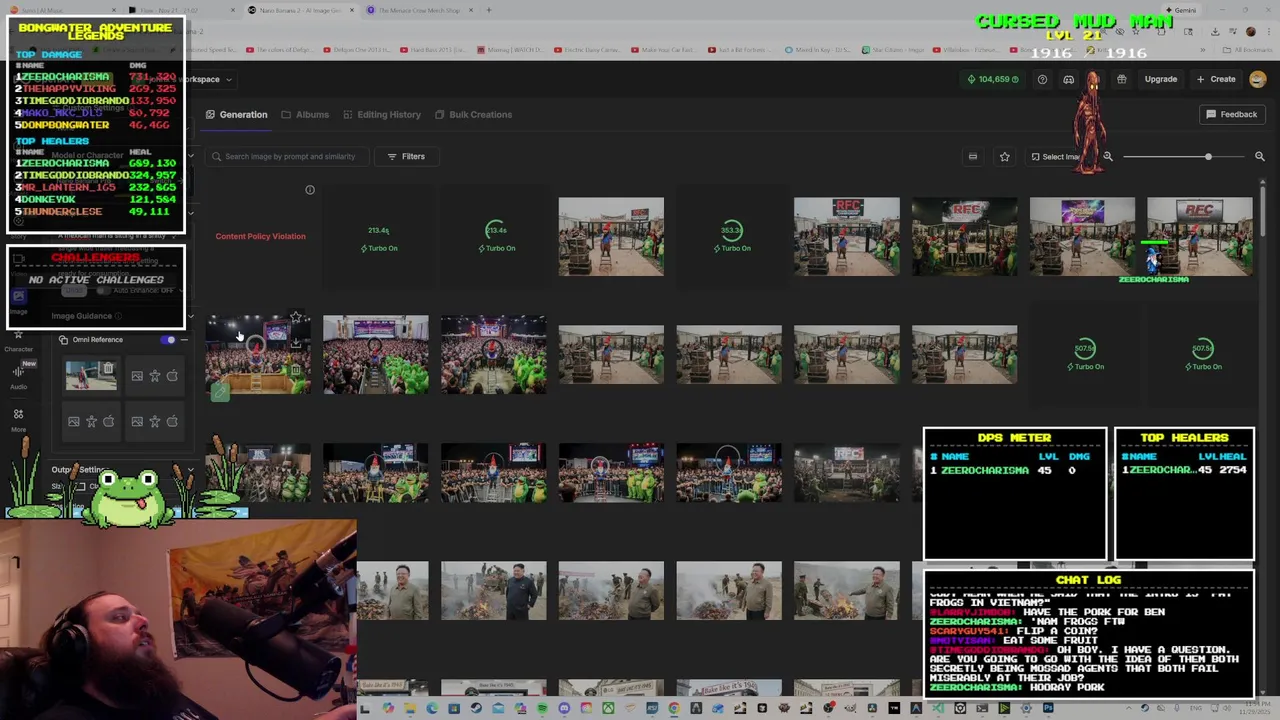Open the Filters dropdown
This screenshot has height=720, width=1280.
[406, 156]
